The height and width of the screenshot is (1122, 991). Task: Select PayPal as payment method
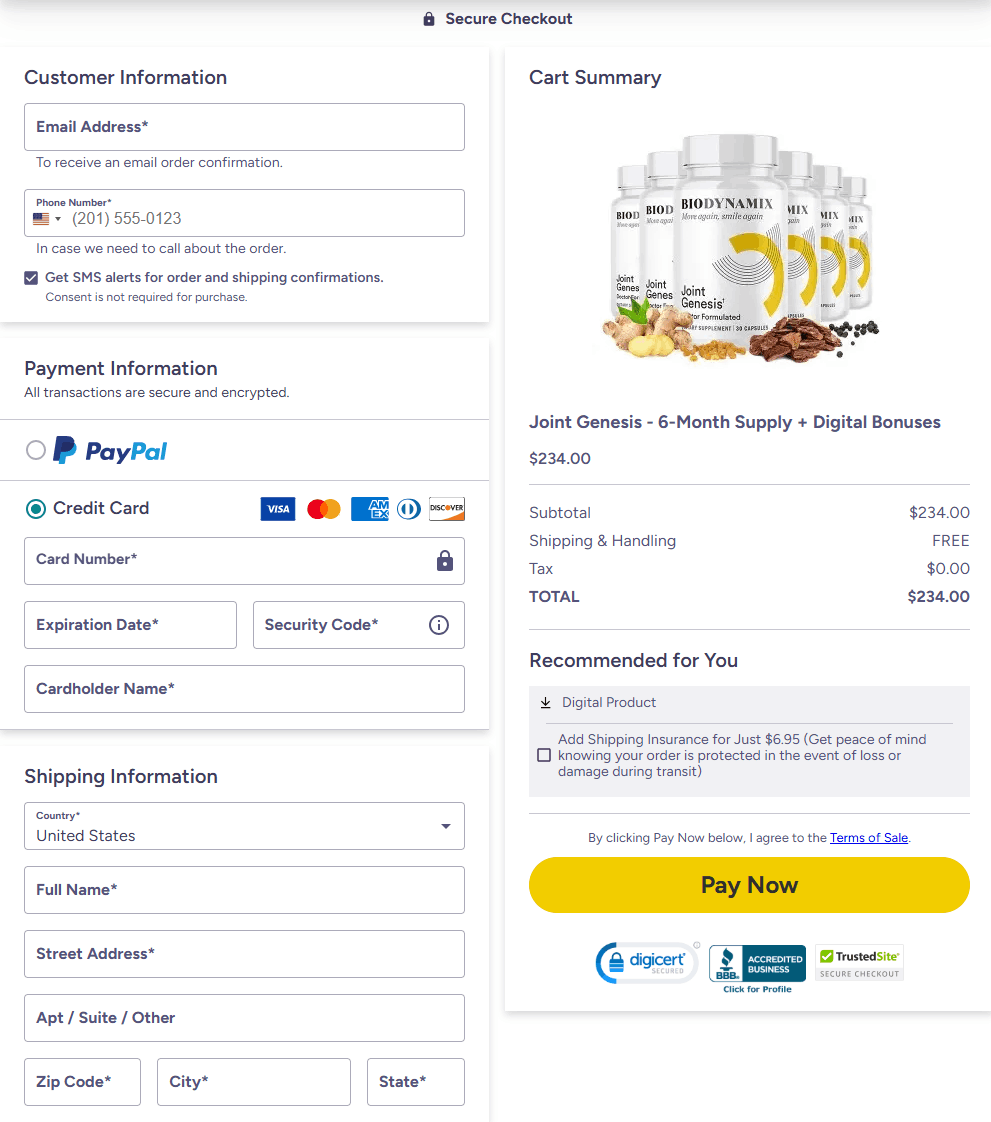[x=36, y=450]
